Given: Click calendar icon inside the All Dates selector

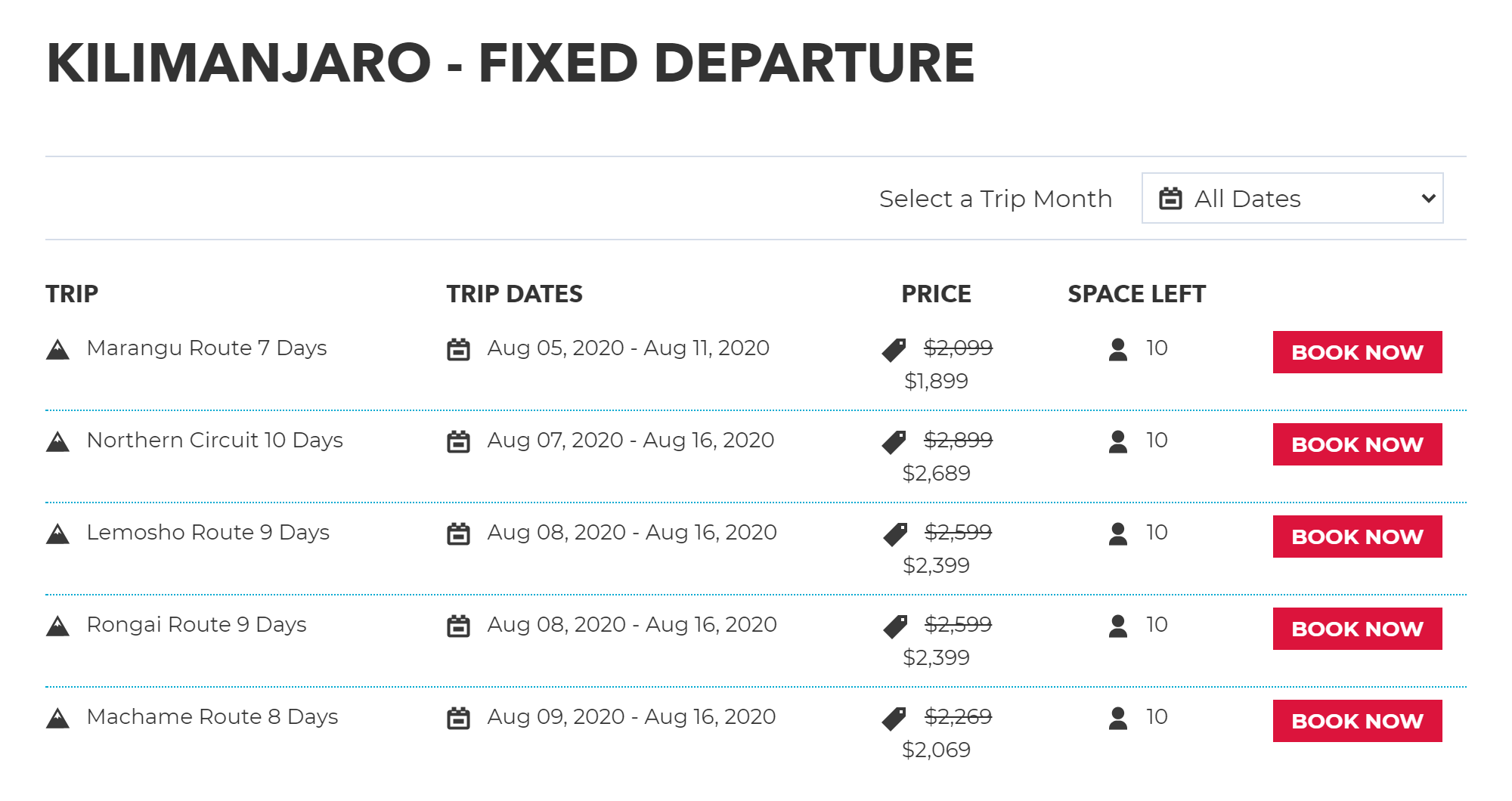Looking at the screenshot, I should click(x=1170, y=198).
